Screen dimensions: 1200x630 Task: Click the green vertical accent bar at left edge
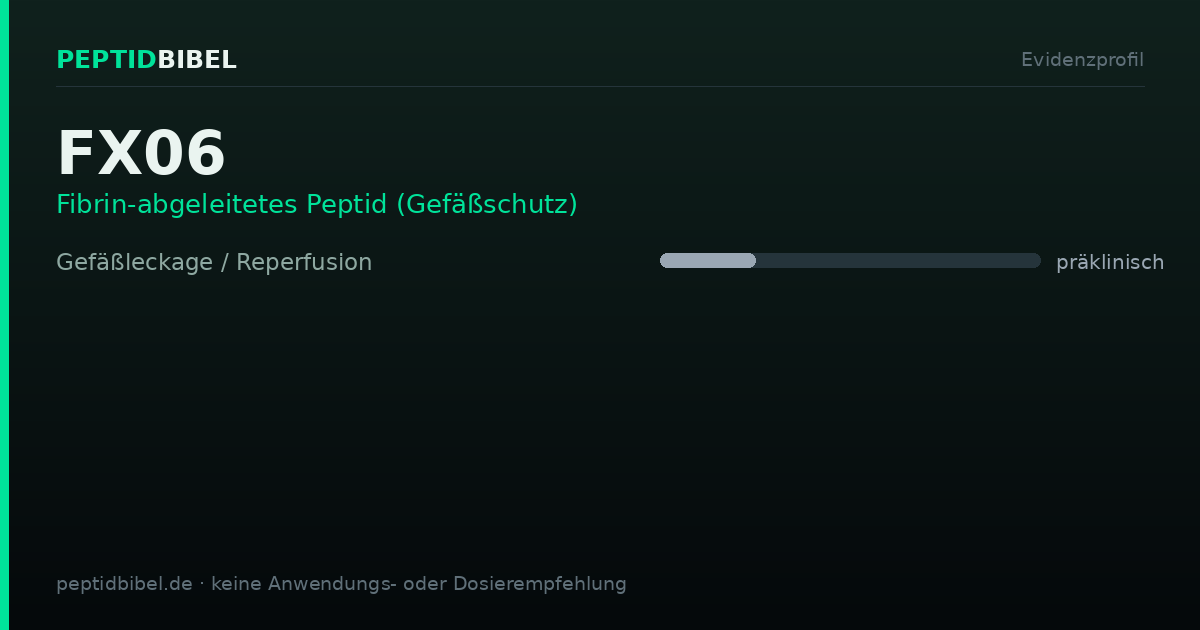click(4, 315)
